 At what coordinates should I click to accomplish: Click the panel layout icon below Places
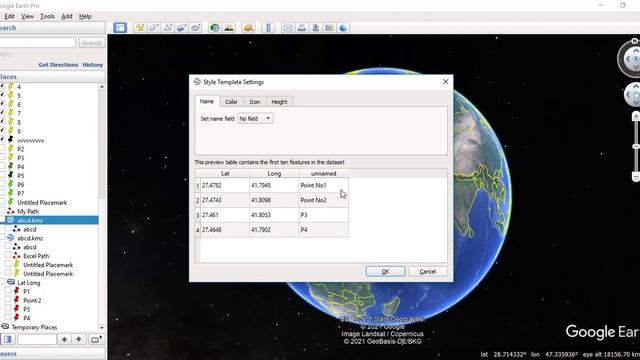click(7, 339)
